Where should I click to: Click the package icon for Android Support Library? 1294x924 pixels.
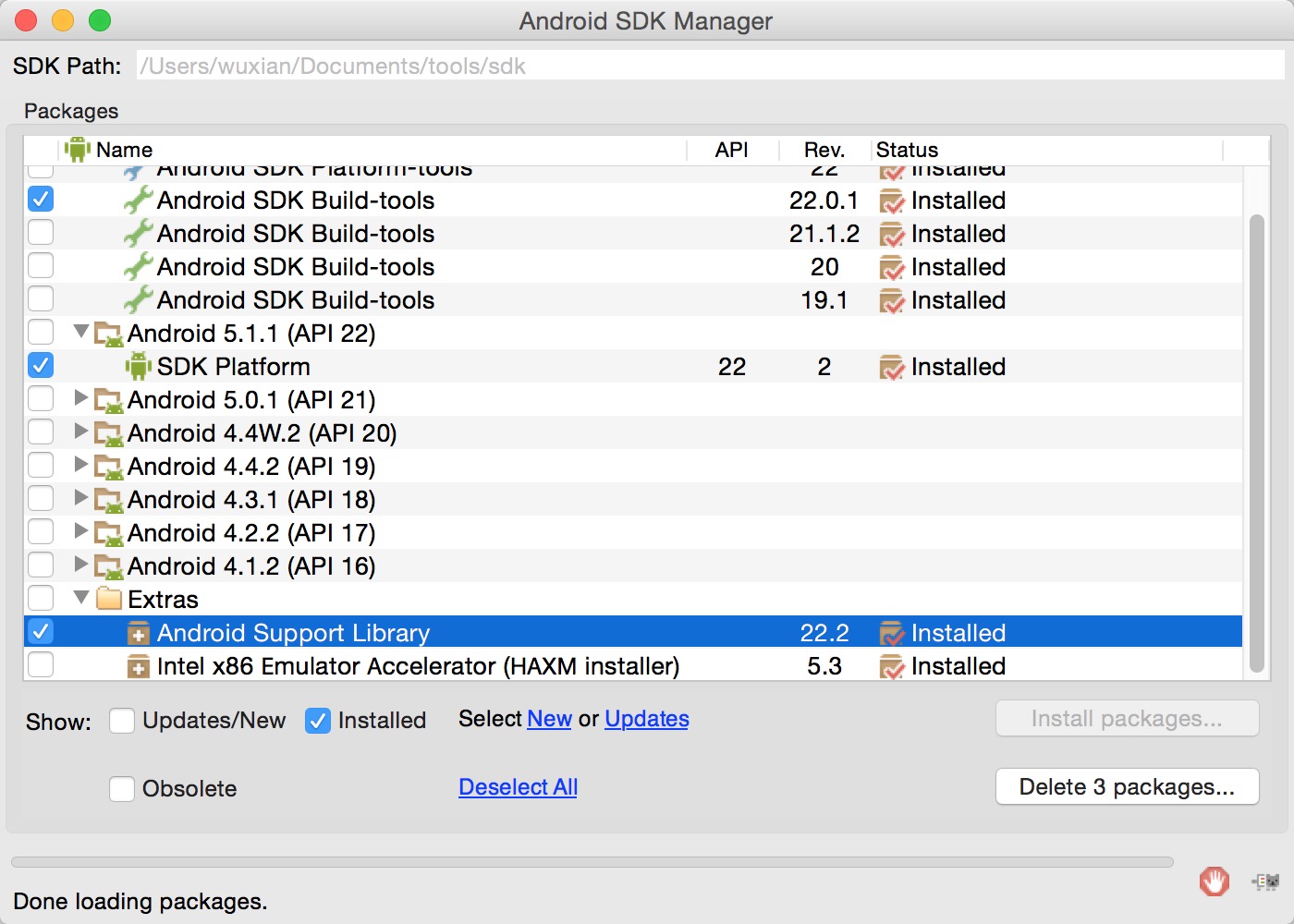pos(138,633)
